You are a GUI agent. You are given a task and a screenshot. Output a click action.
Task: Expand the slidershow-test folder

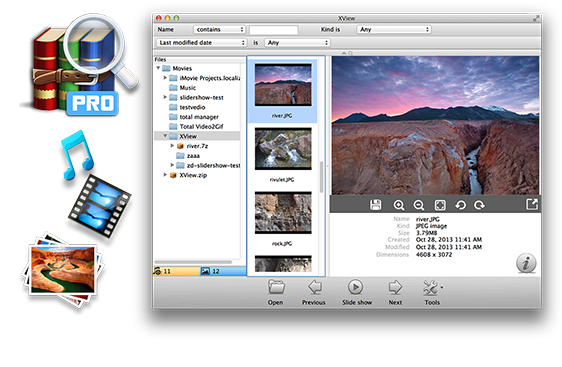click(x=165, y=97)
